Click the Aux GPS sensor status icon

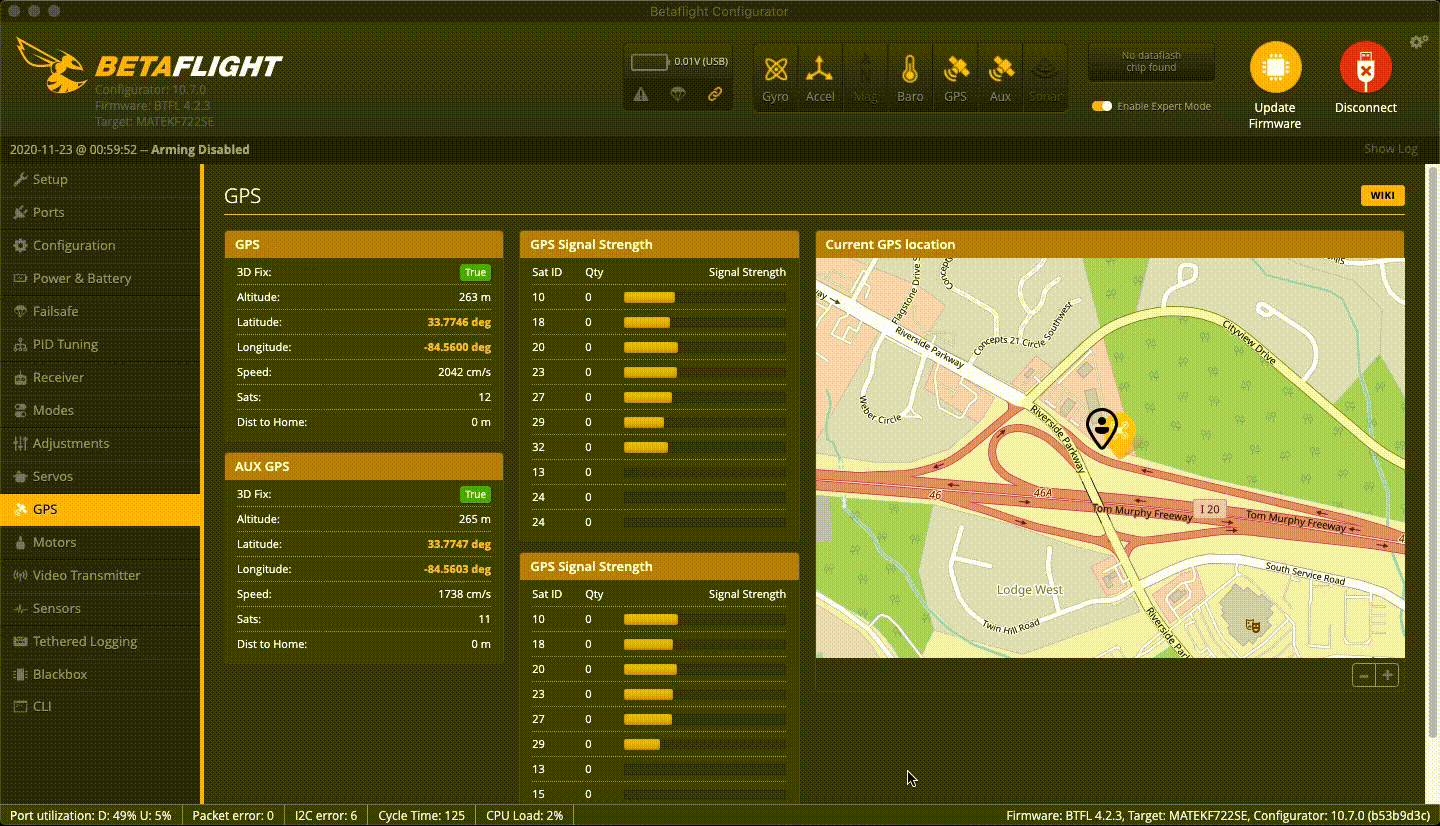click(x=1000, y=77)
